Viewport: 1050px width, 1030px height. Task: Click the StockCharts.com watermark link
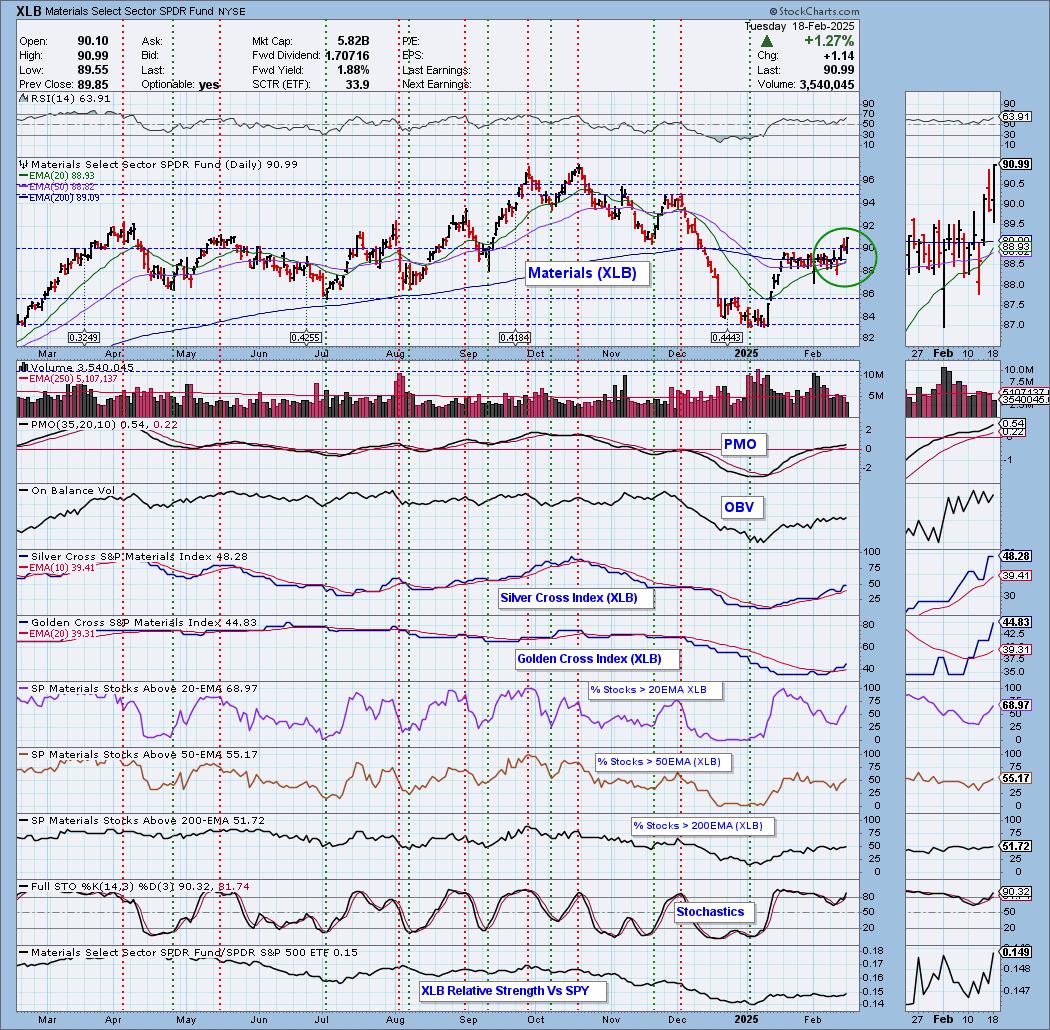[814, 11]
